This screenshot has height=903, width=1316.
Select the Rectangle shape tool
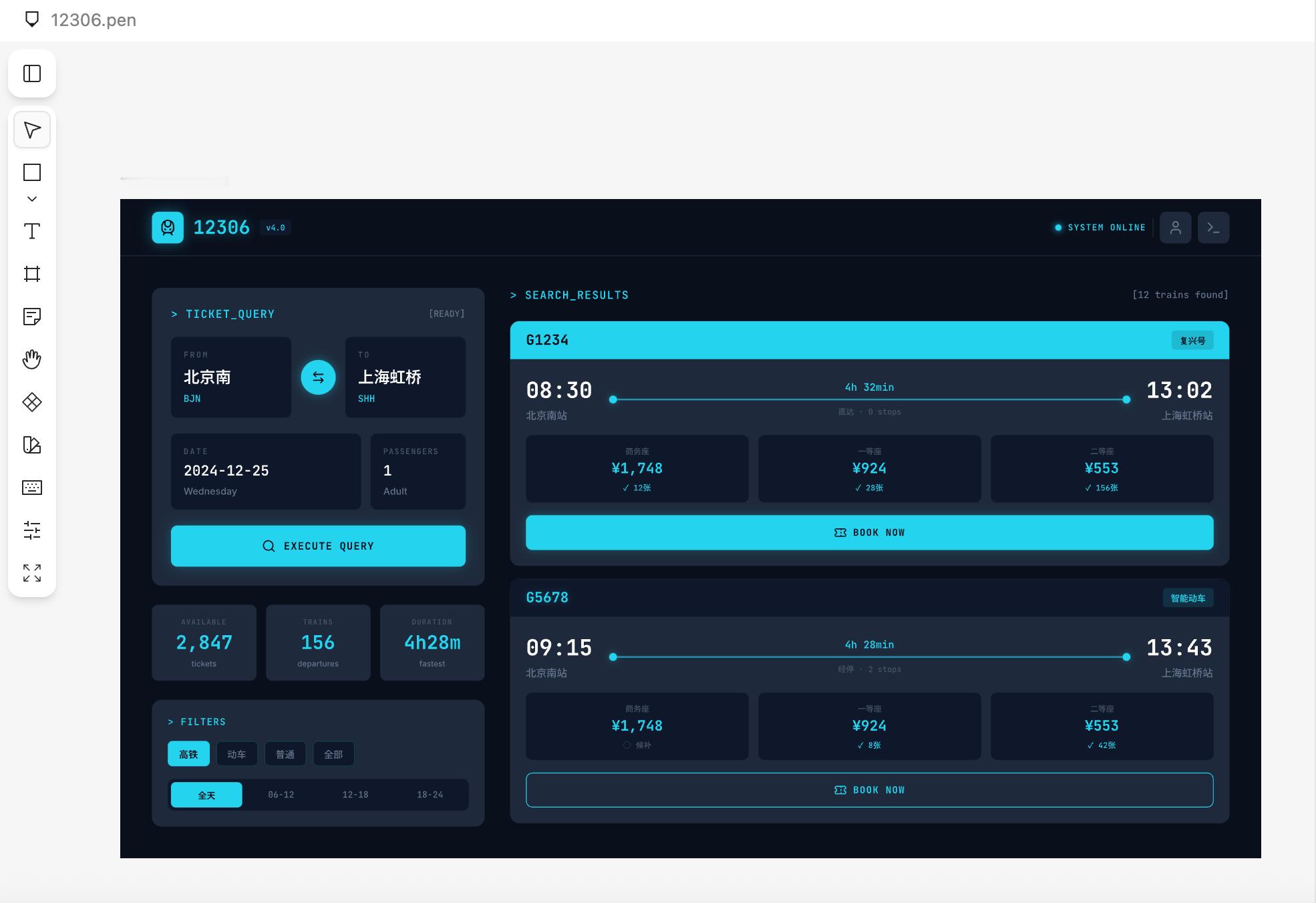tap(31, 172)
